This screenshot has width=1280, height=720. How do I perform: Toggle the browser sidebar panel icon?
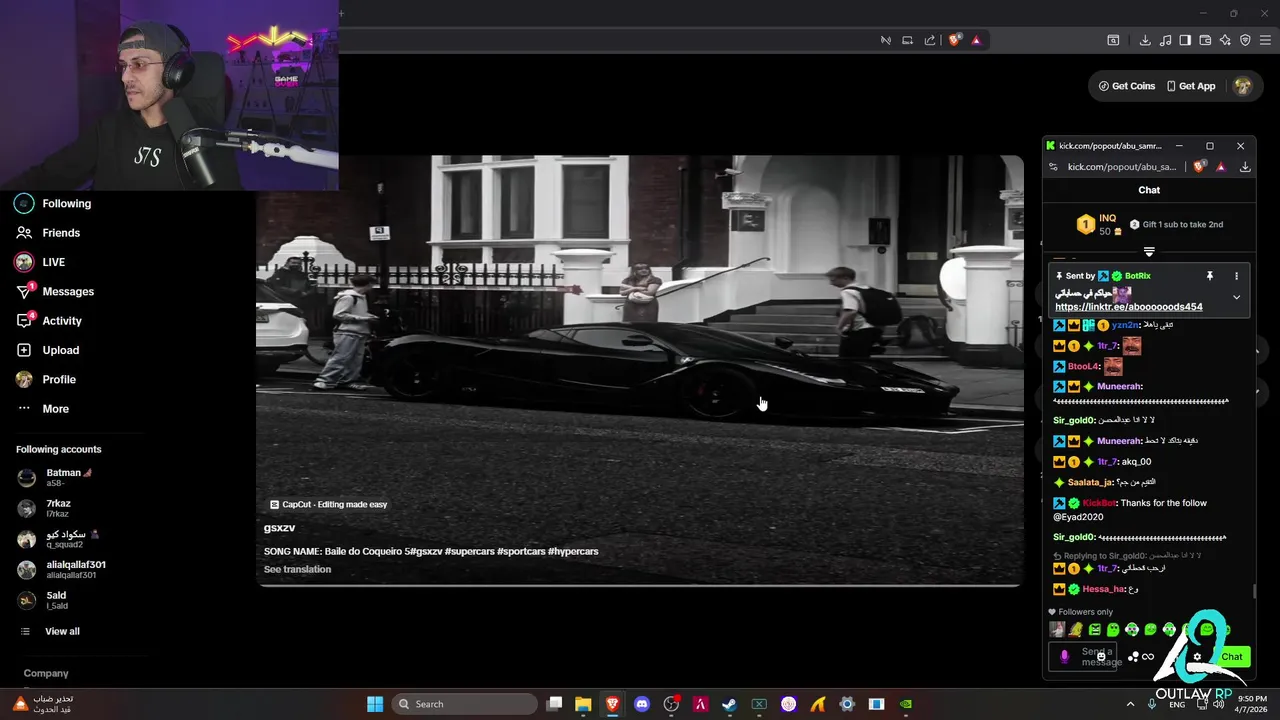pyautogui.click(x=1185, y=40)
